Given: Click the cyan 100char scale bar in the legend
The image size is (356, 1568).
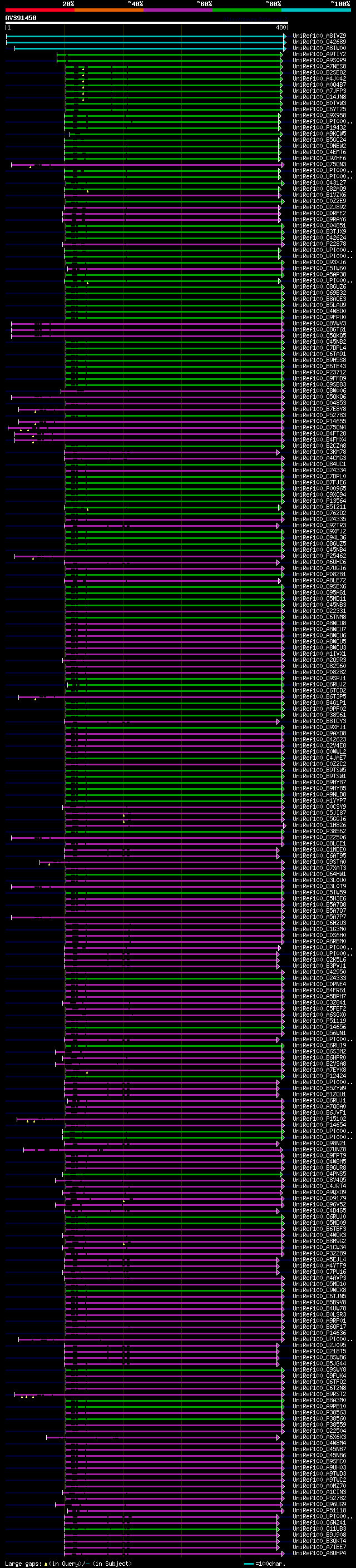Looking at the screenshot, I should point(249,1564).
